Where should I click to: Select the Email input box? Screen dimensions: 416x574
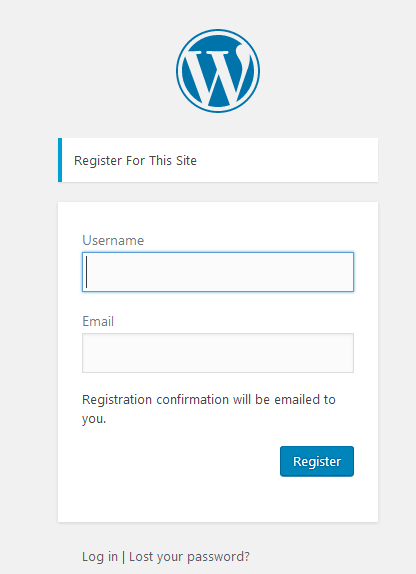click(218, 353)
